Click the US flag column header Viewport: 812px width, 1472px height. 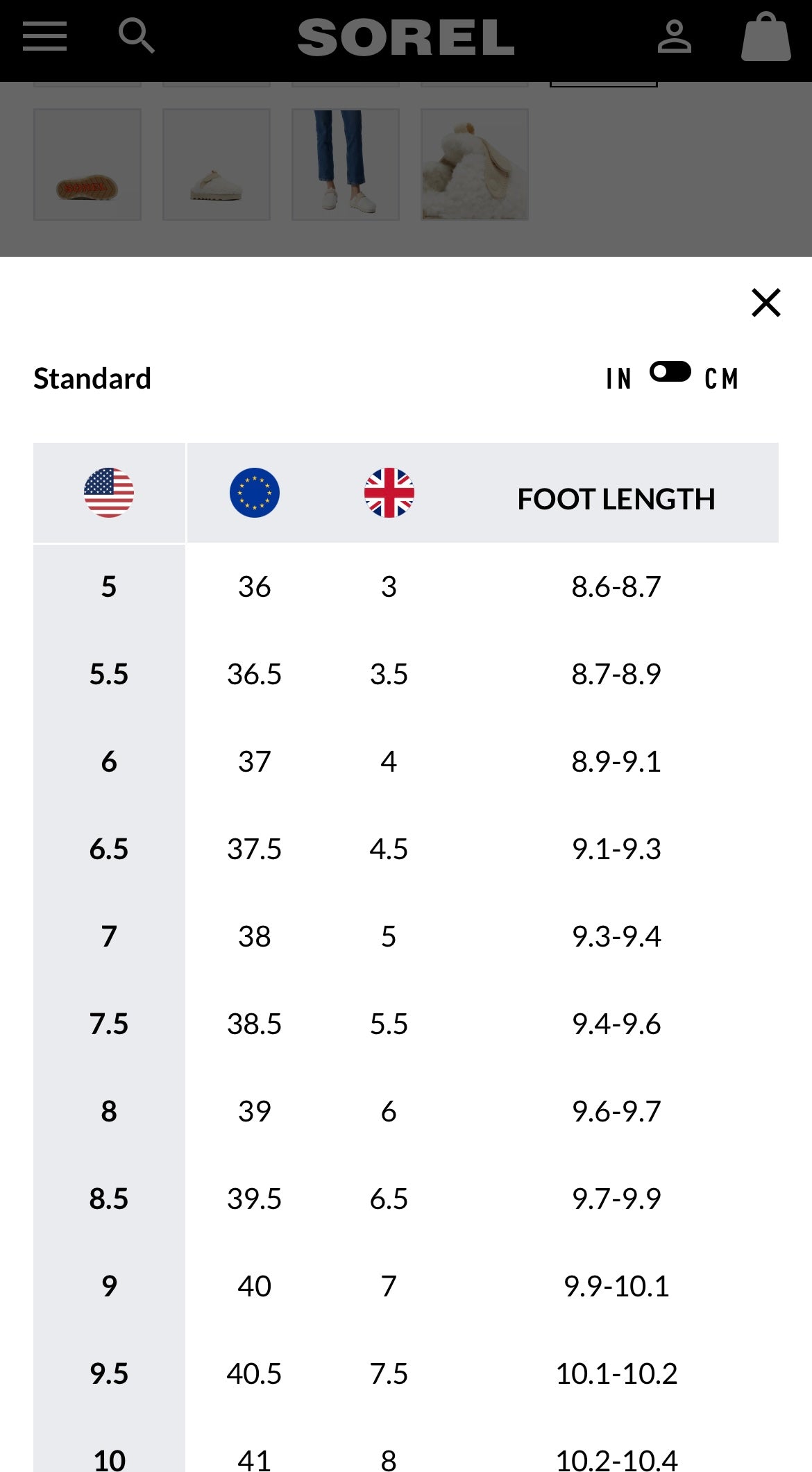click(x=109, y=493)
